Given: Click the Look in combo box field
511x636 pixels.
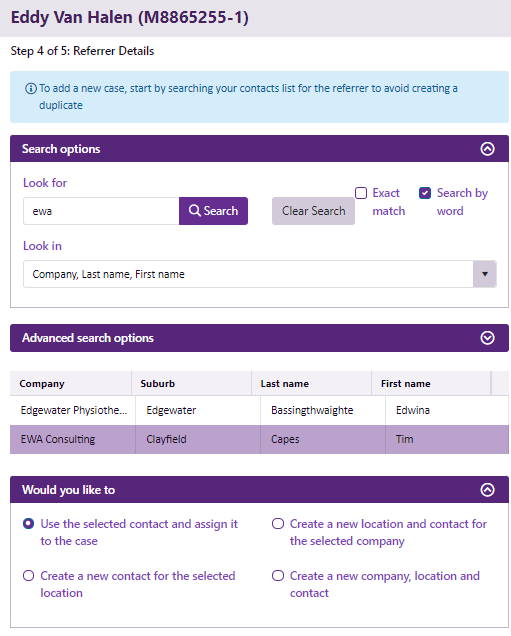Looking at the screenshot, I should (260, 274).
